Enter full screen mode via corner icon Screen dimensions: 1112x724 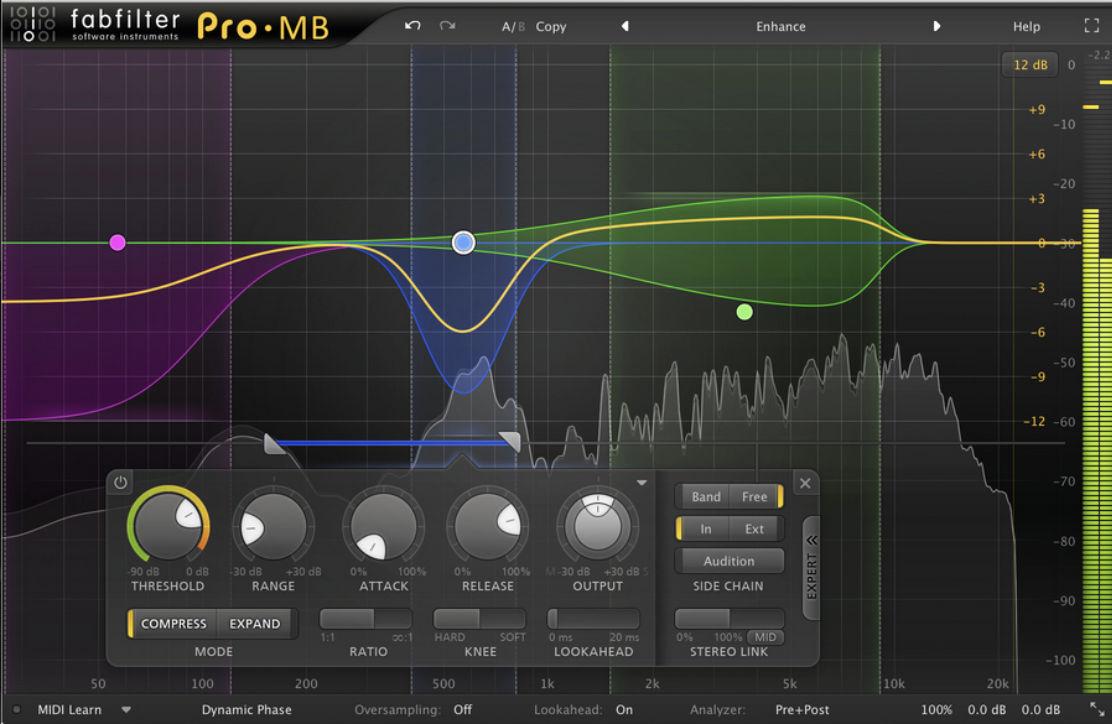1091,26
